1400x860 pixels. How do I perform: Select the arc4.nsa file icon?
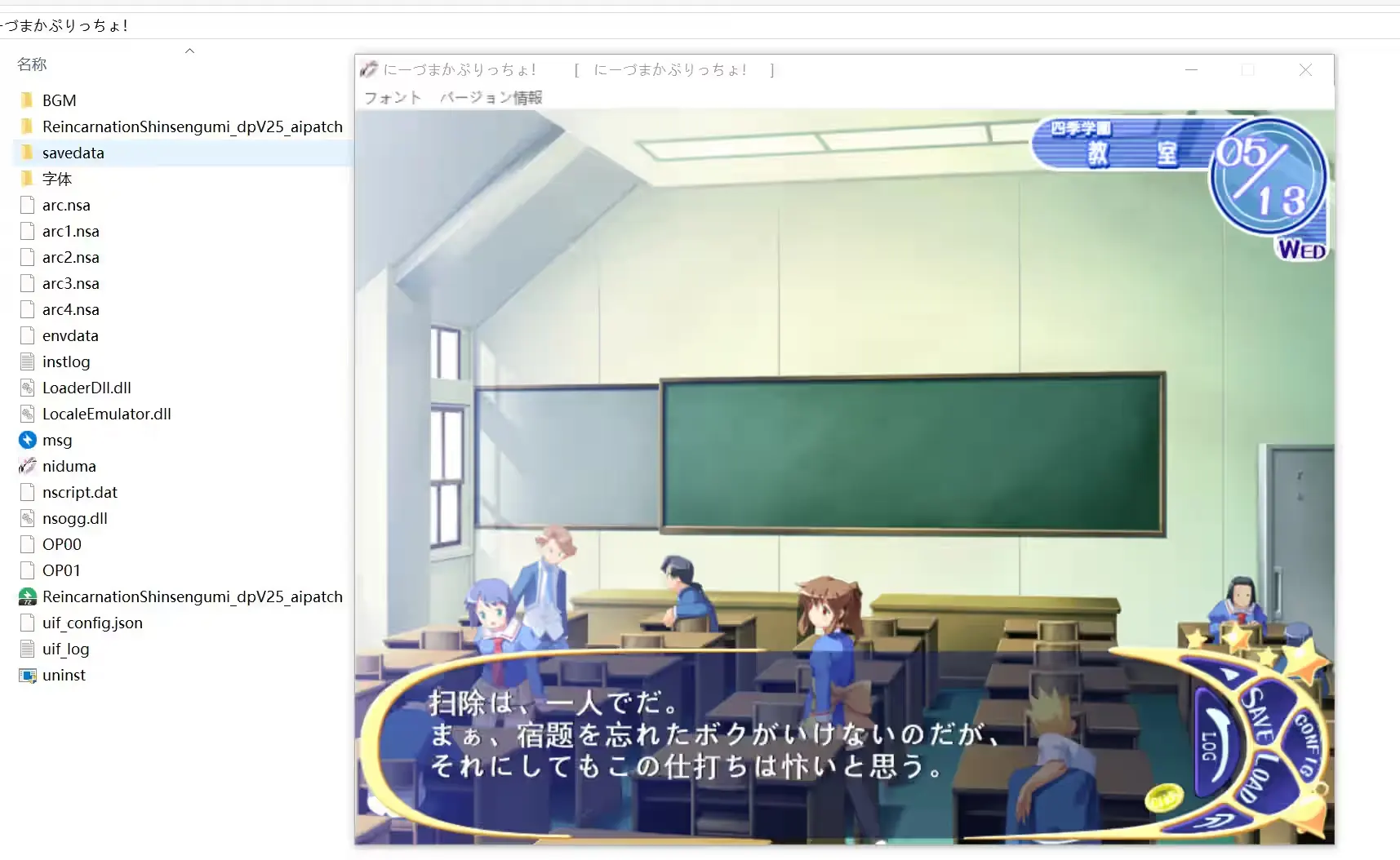pos(27,309)
